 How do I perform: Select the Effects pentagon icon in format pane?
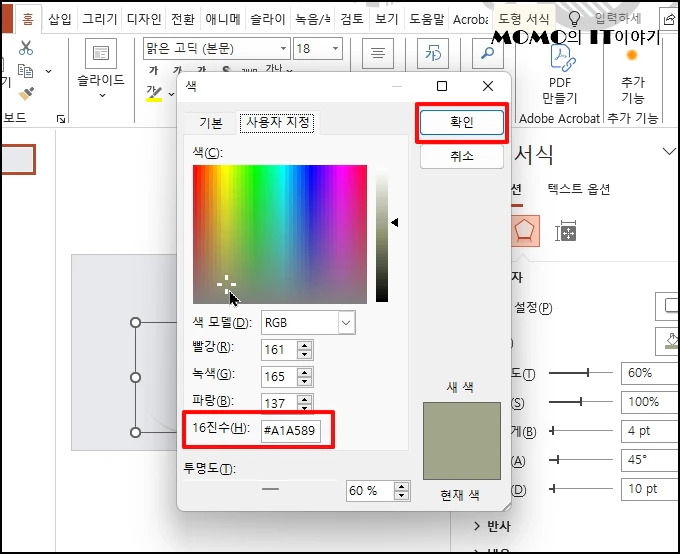point(525,231)
